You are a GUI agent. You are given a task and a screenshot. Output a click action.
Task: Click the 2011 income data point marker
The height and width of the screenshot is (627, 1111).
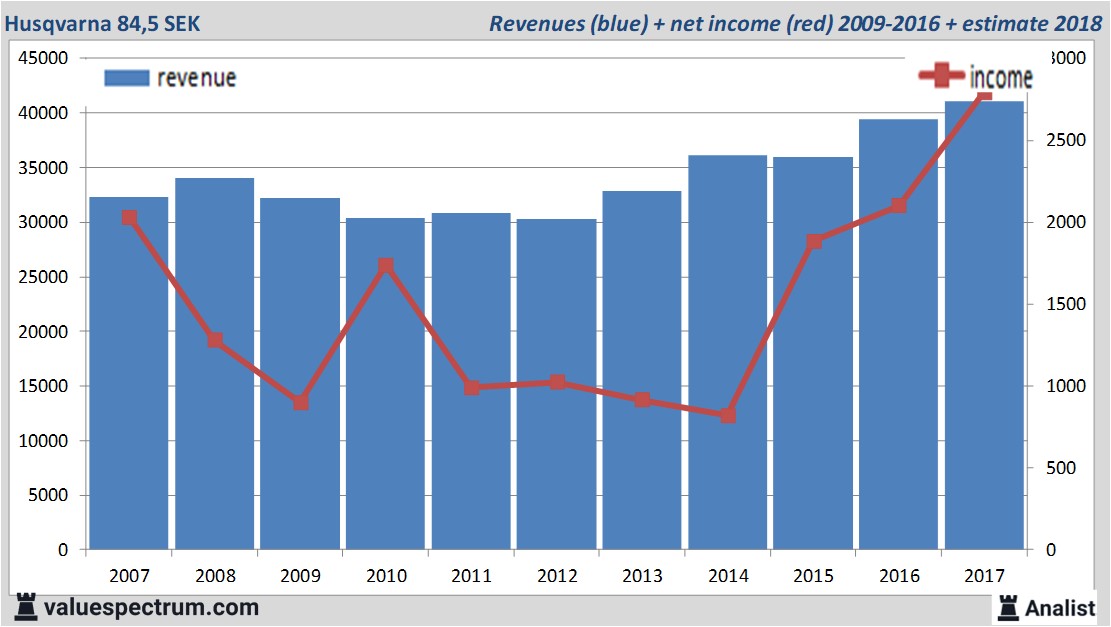[x=472, y=388]
